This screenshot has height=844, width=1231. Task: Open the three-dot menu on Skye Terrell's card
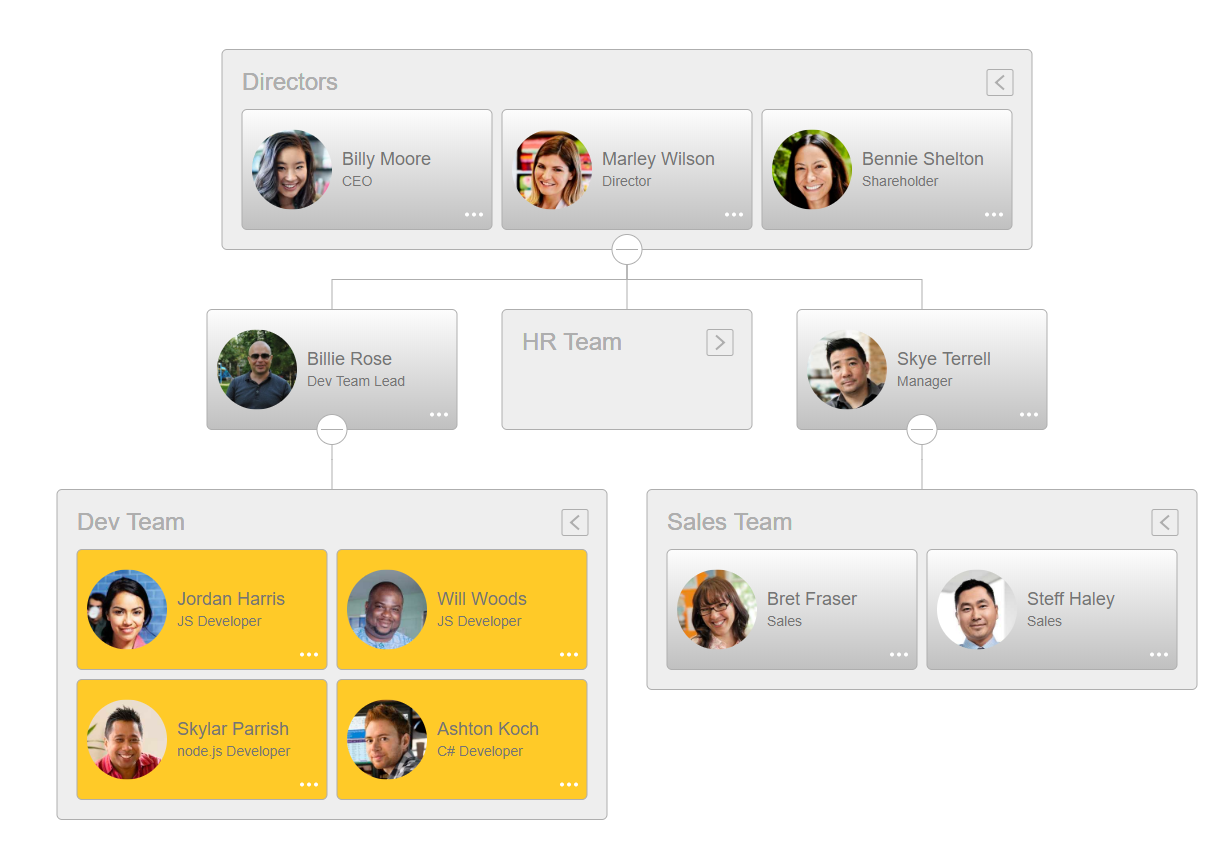[1029, 414]
